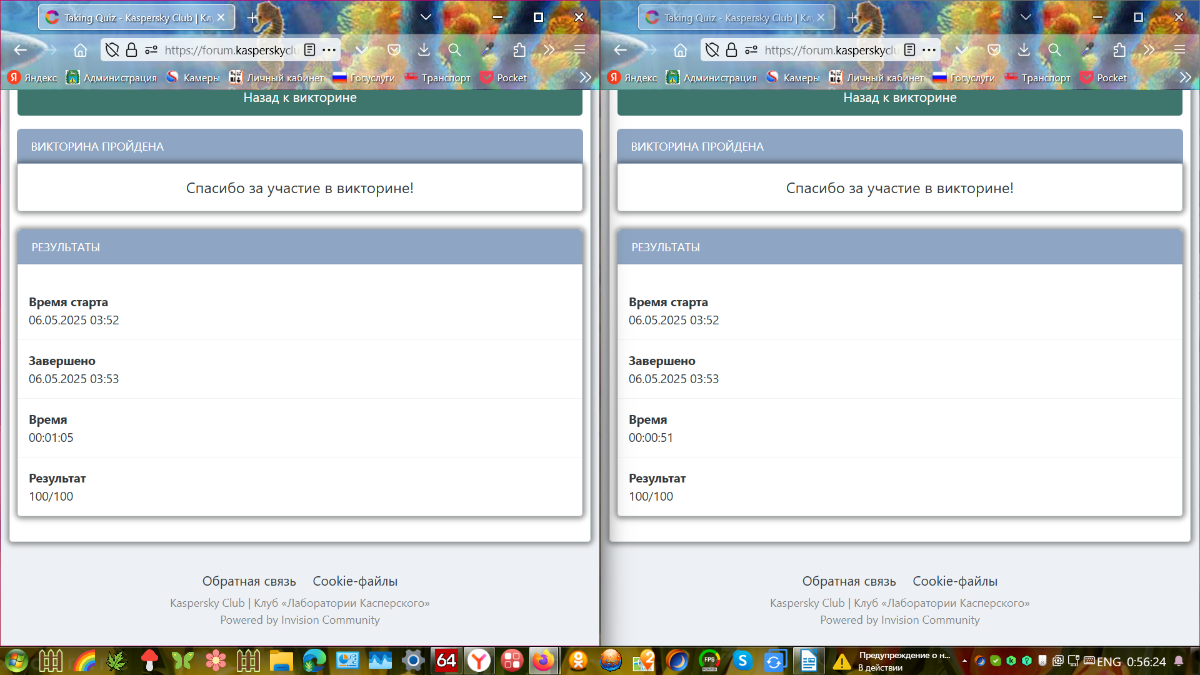Open a new tab in left window
This screenshot has width=1200, height=675.
click(x=252, y=17)
